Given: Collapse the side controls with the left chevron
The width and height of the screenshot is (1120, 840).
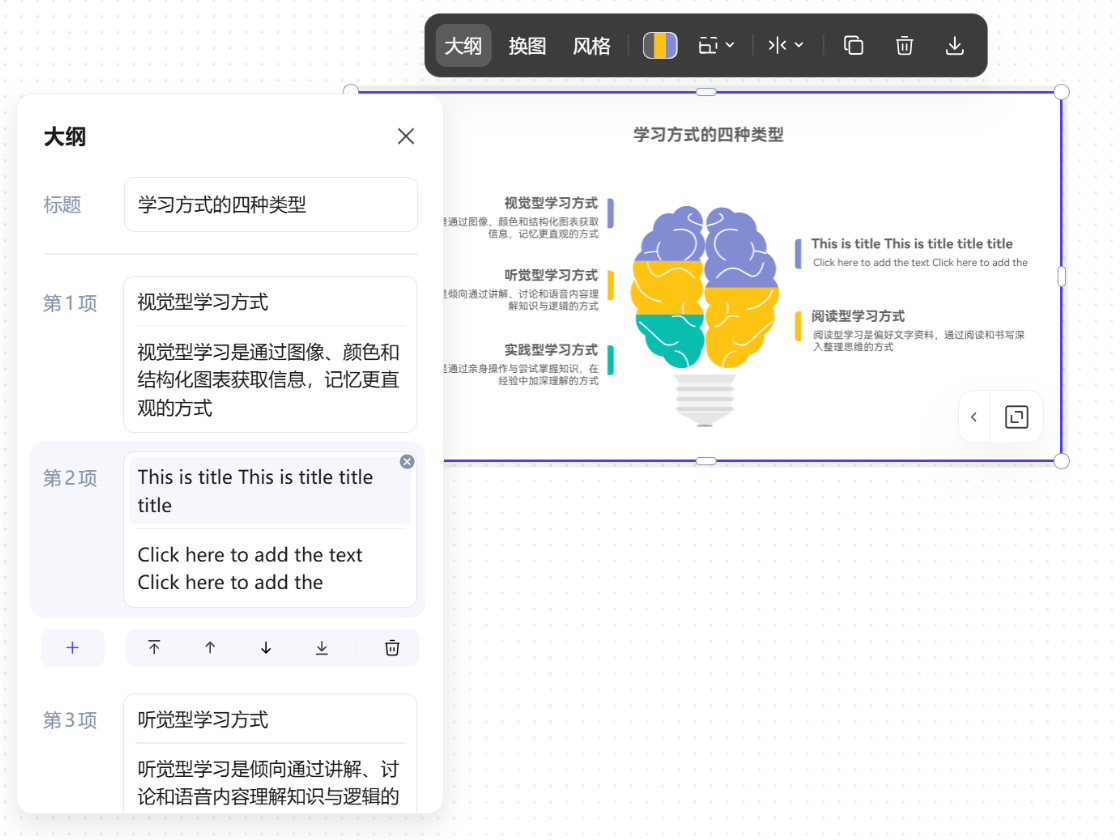Looking at the screenshot, I should click(973, 417).
